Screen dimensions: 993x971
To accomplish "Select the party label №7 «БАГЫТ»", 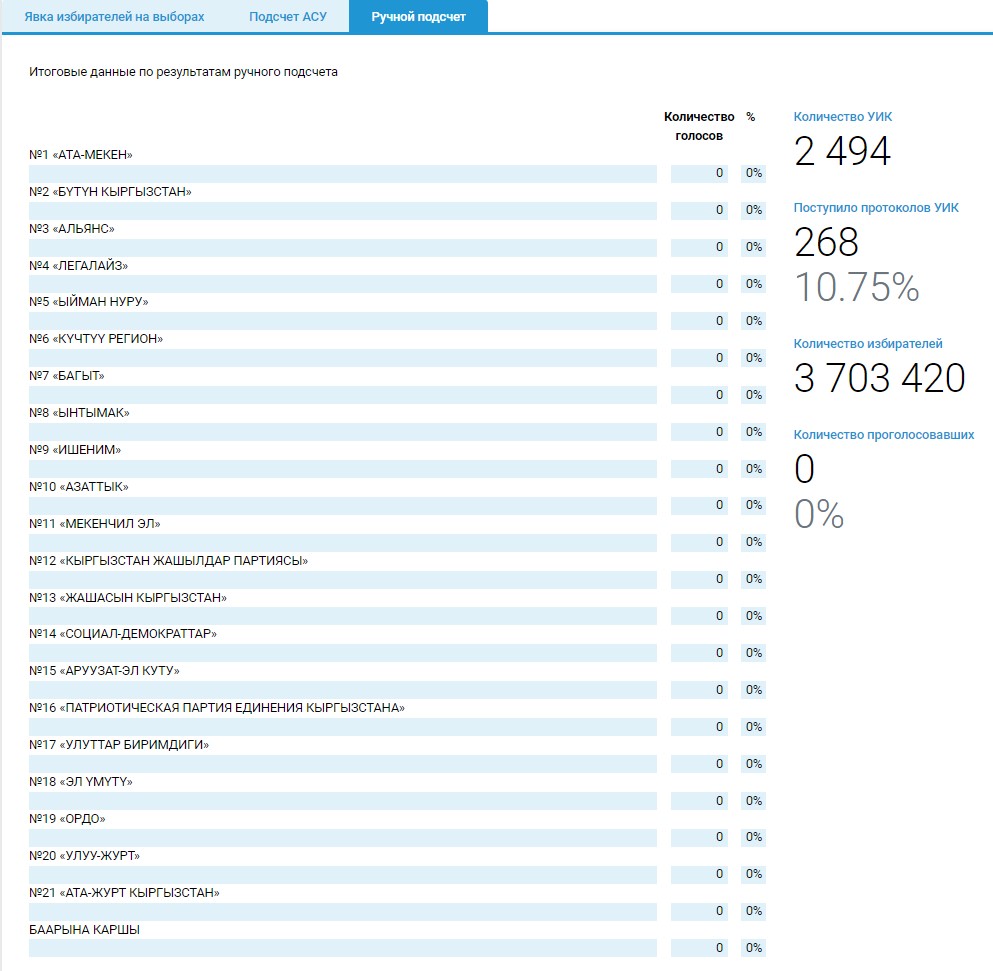I will (67, 376).
